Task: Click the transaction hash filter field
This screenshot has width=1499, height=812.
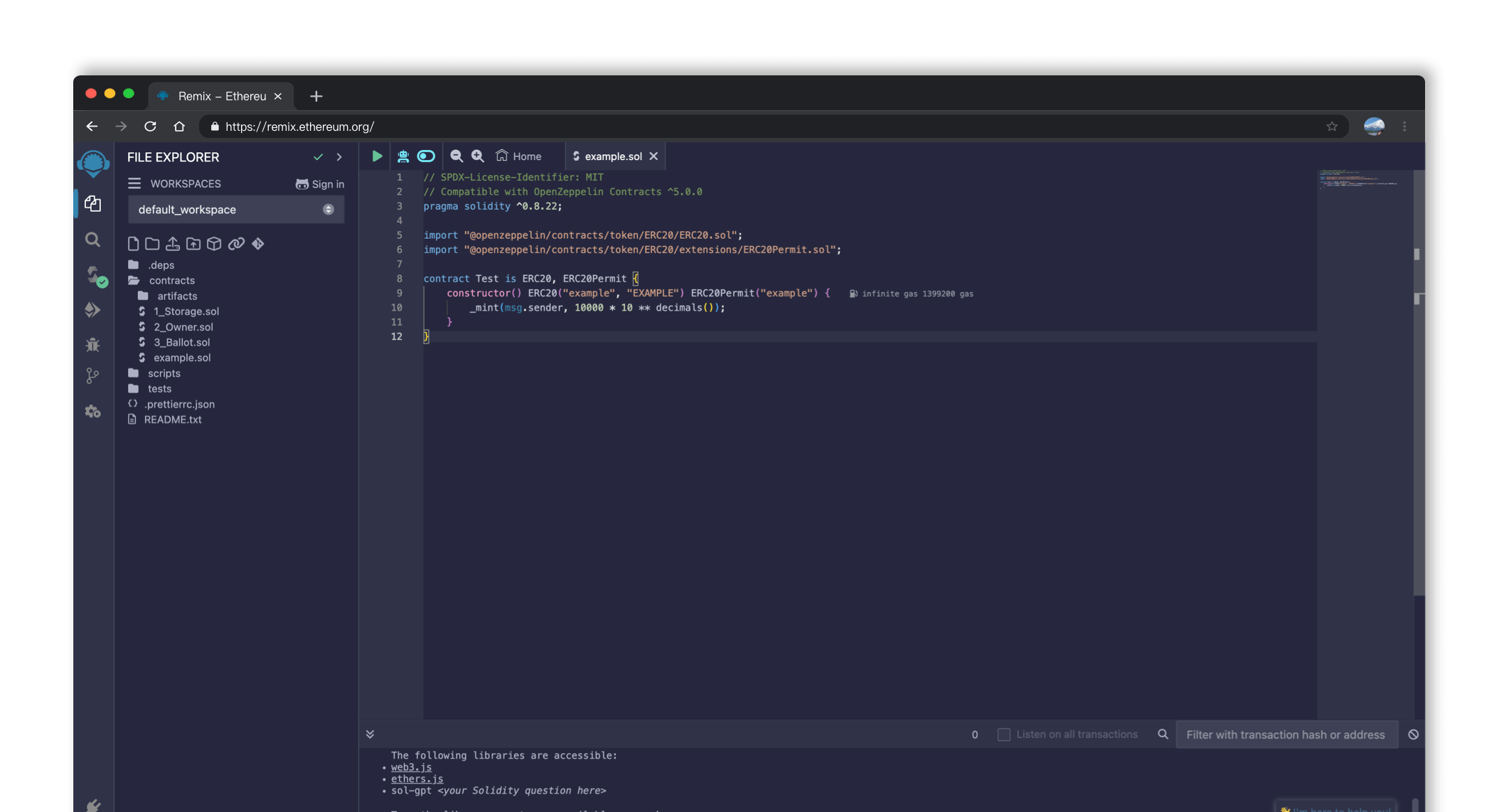Action: click(x=1286, y=734)
